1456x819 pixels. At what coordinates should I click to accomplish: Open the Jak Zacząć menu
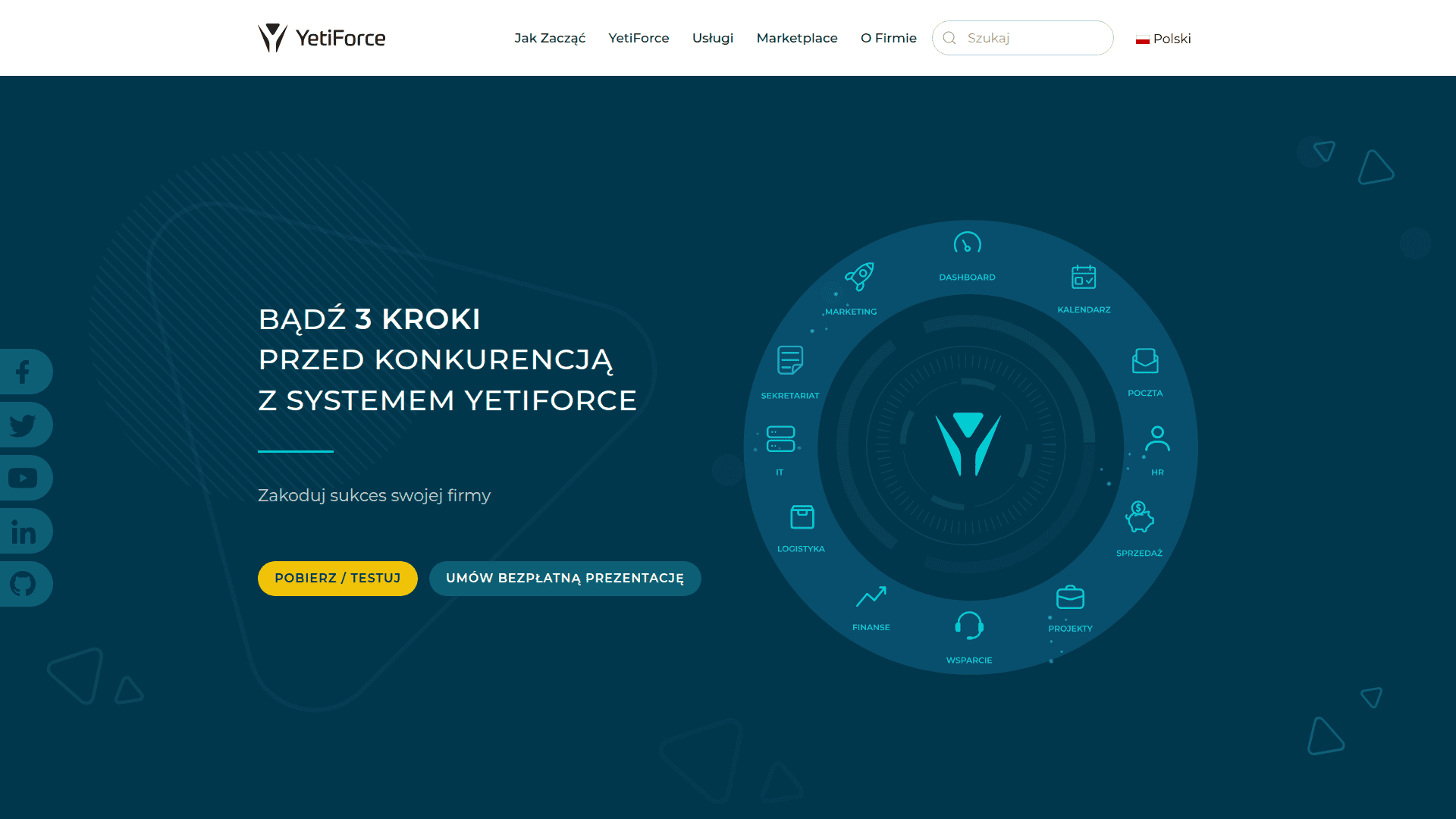(550, 38)
